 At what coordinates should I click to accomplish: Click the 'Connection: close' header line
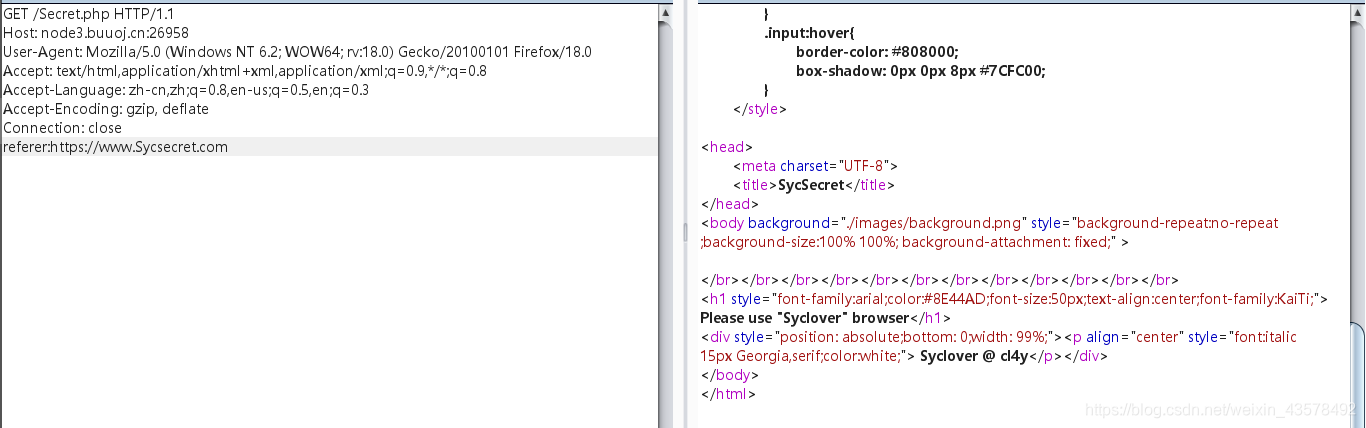tap(62, 127)
